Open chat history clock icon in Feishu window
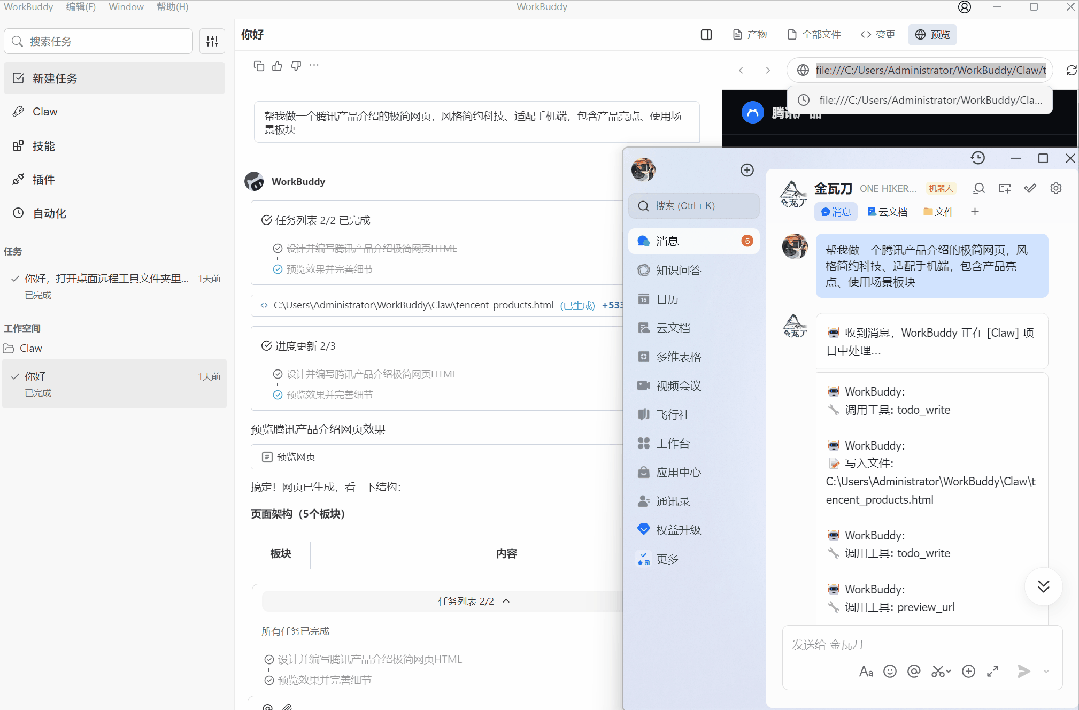This screenshot has width=1079, height=710. pos(978,158)
